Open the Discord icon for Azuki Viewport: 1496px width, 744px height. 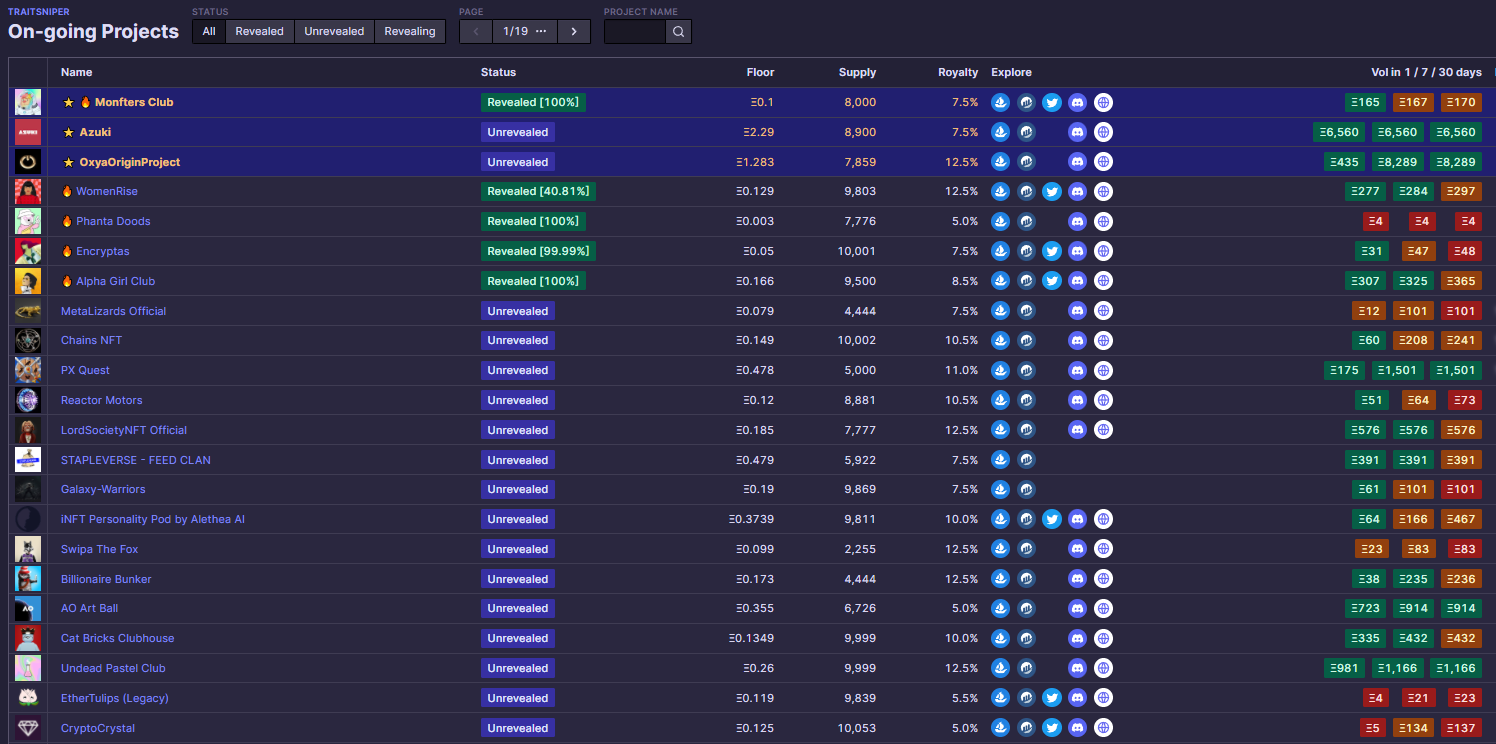pos(1077,132)
